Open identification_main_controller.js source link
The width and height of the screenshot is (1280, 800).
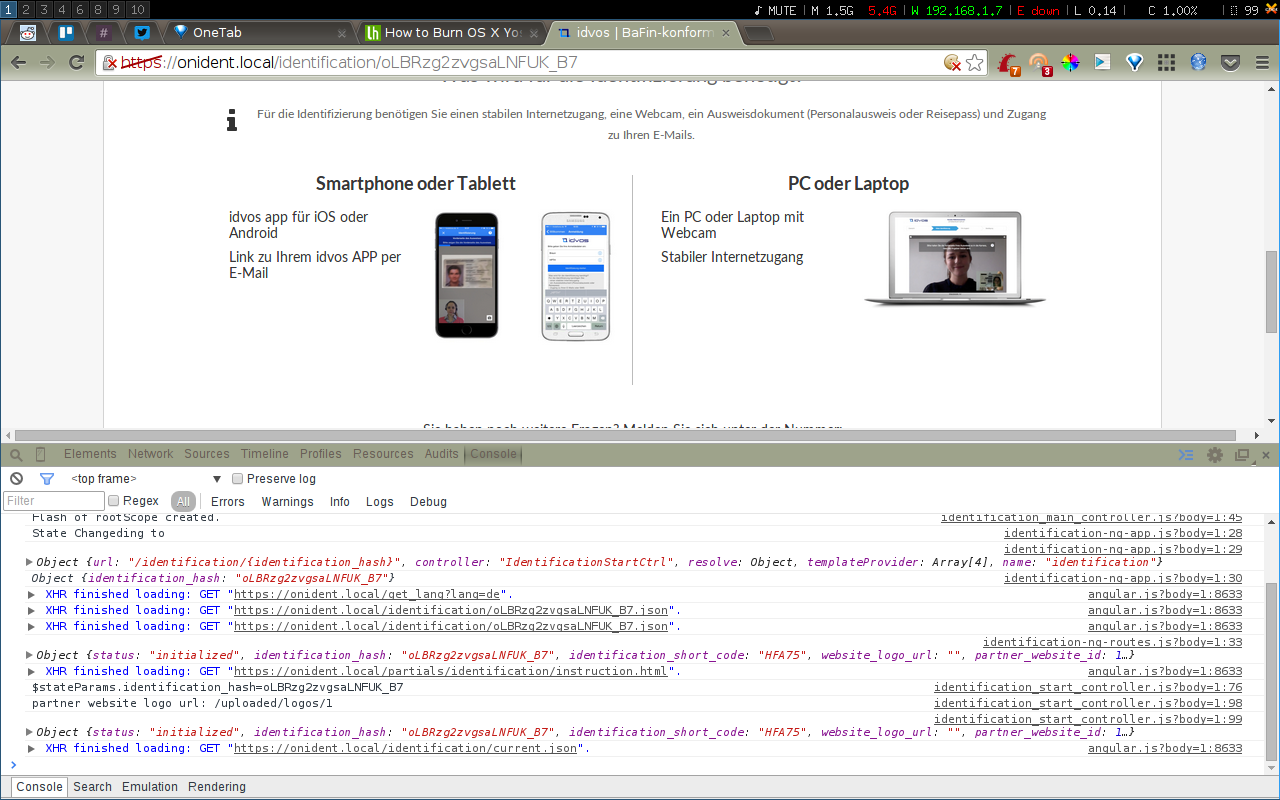point(1091,518)
